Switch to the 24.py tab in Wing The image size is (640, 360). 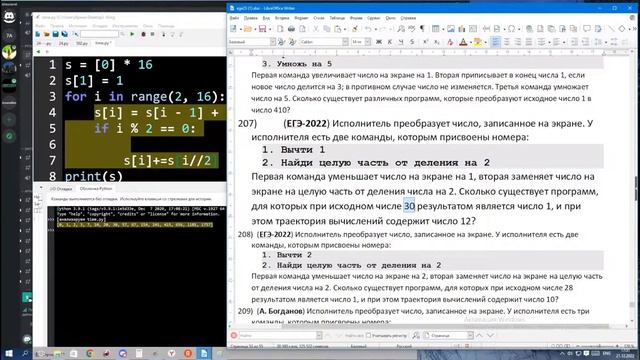[x=63, y=43]
